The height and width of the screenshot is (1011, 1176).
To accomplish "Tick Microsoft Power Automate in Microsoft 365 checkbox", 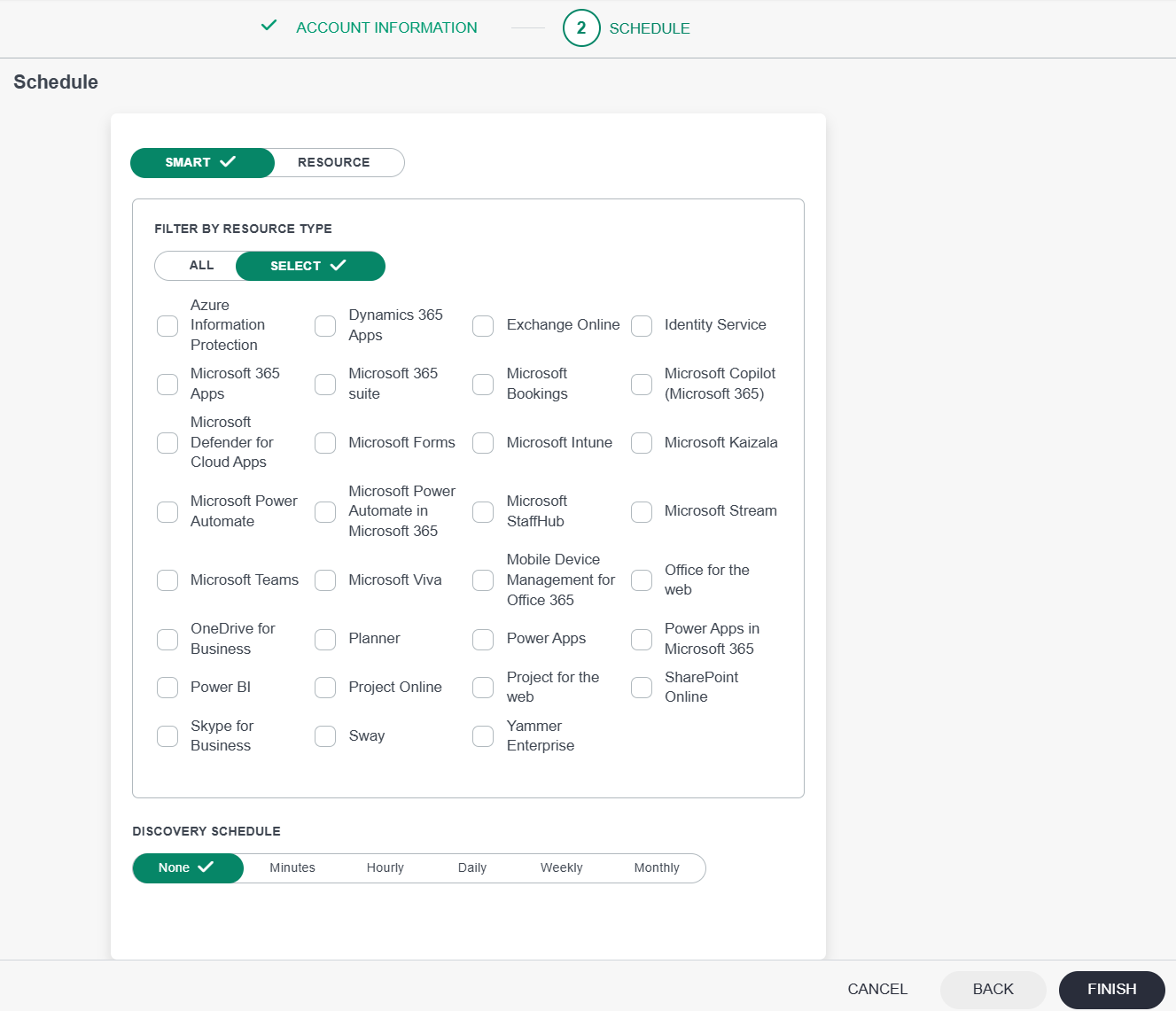I will [325, 512].
